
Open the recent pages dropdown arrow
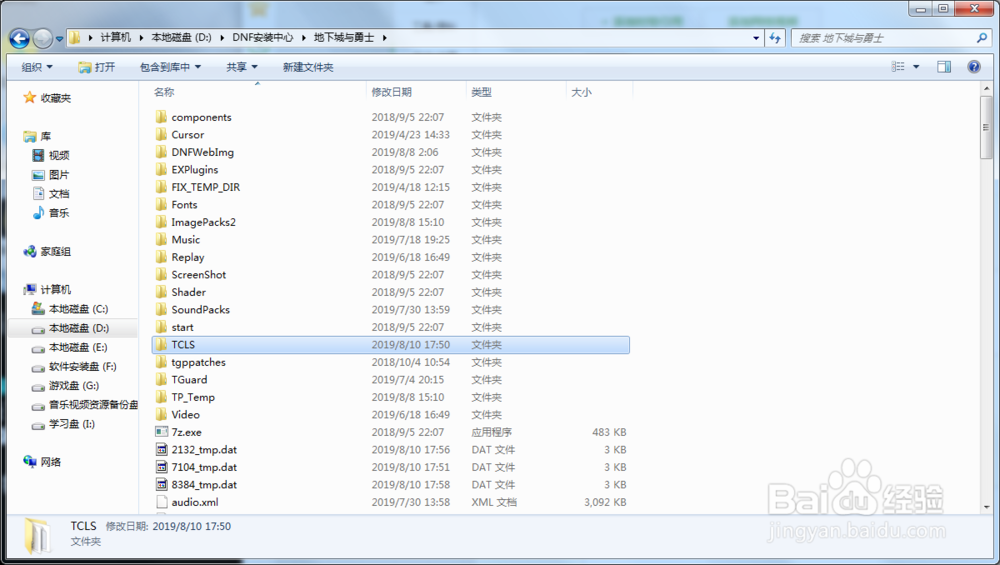coord(59,39)
